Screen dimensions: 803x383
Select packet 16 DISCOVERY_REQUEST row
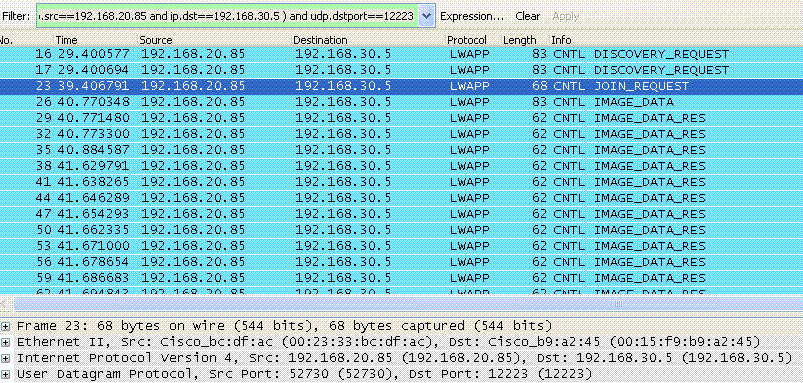click(x=402, y=54)
